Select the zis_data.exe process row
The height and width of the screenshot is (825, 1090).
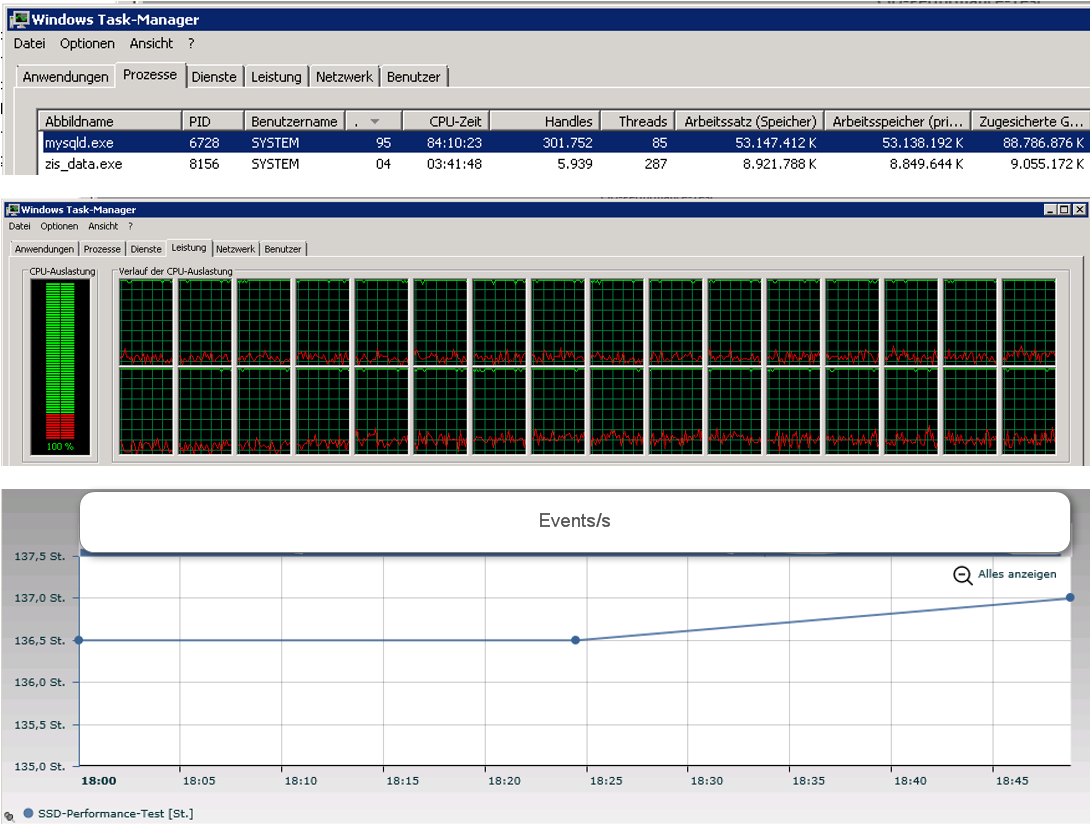pyautogui.click(x=83, y=164)
